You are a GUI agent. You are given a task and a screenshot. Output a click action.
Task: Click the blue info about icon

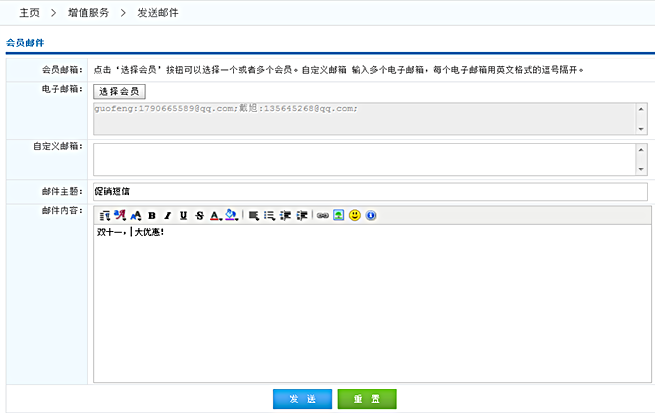(x=370, y=215)
